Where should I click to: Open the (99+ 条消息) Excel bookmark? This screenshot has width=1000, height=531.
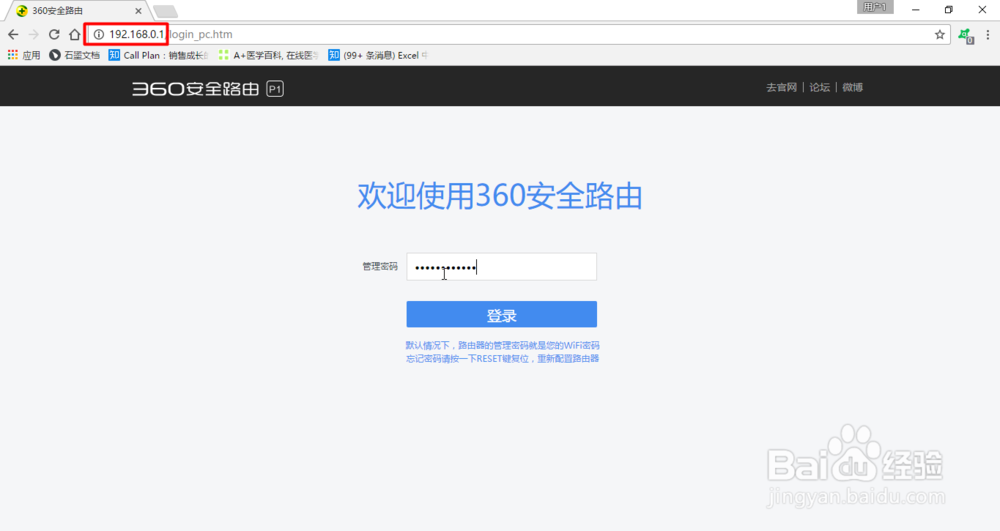(378, 55)
